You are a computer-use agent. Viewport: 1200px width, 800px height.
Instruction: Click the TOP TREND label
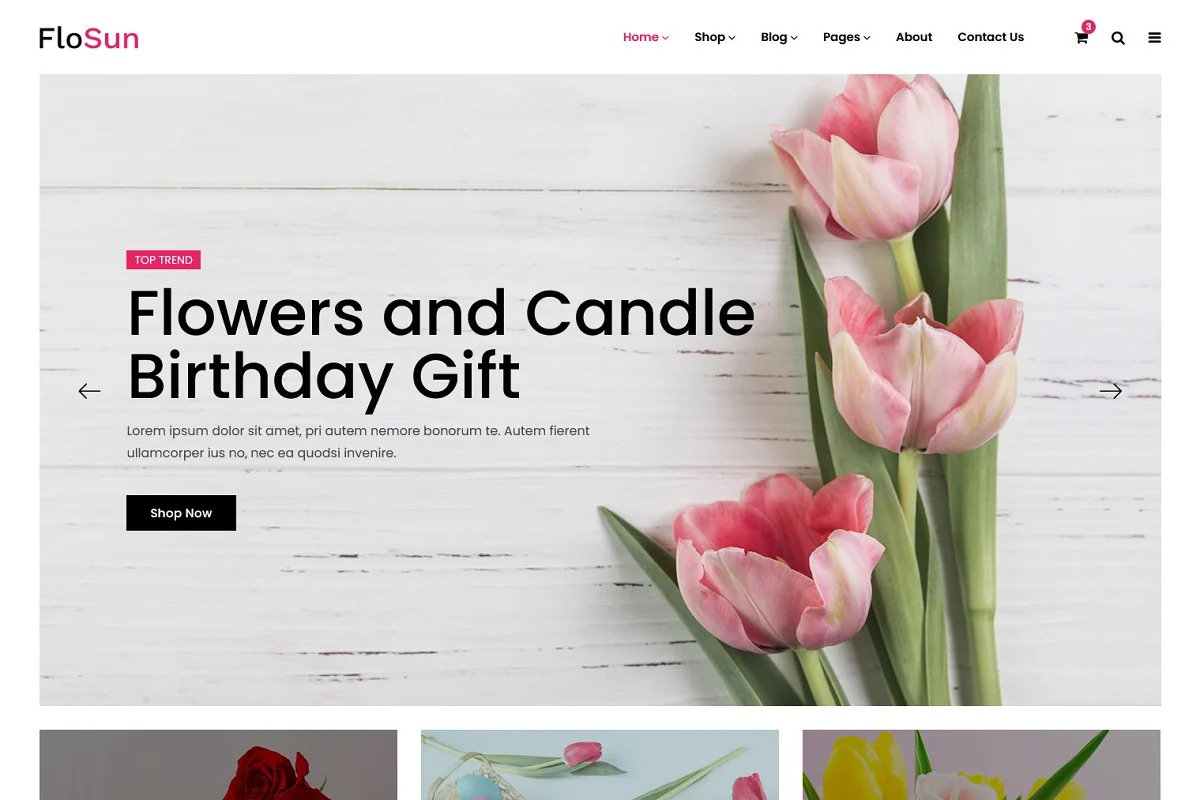coord(164,260)
